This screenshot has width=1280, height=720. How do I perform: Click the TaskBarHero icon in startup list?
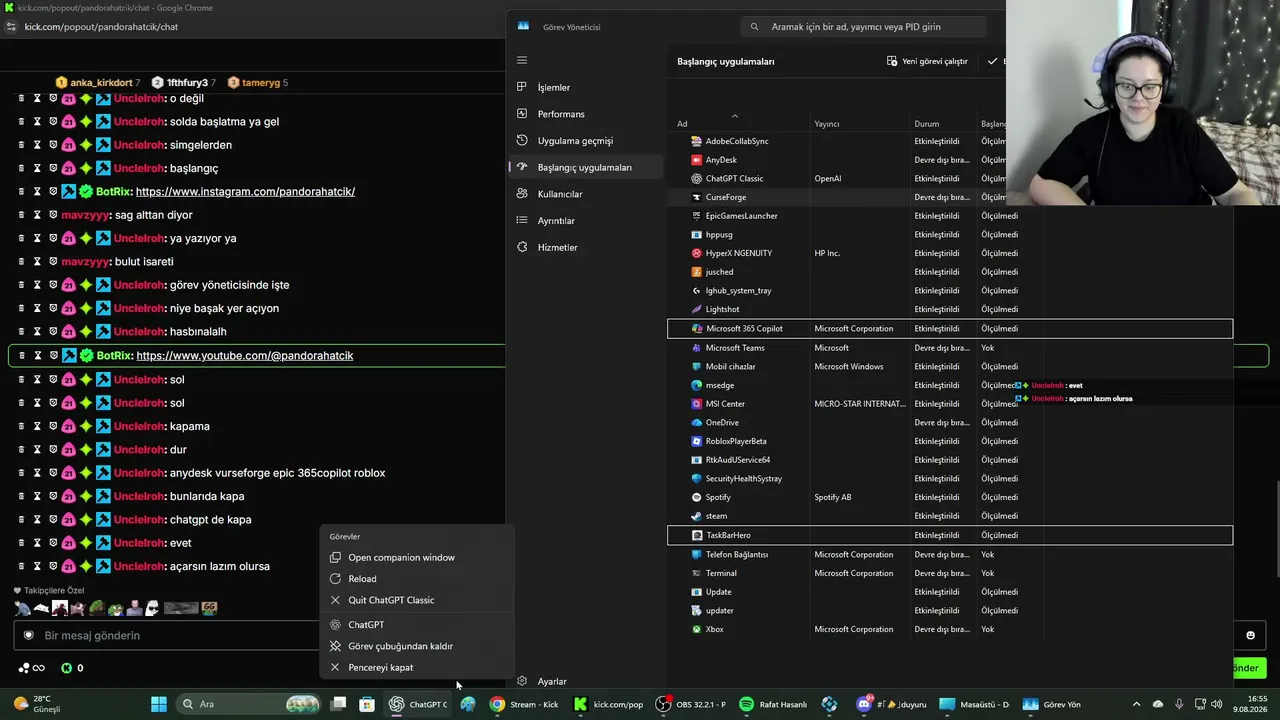click(697, 535)
